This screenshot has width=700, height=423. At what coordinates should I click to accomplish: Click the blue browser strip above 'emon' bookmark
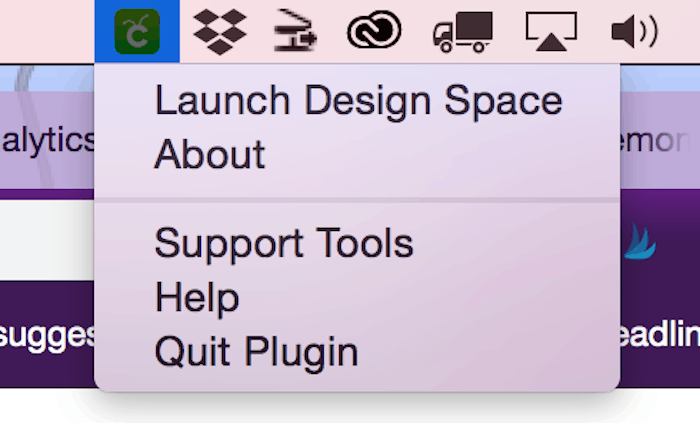tap(660, 79)
